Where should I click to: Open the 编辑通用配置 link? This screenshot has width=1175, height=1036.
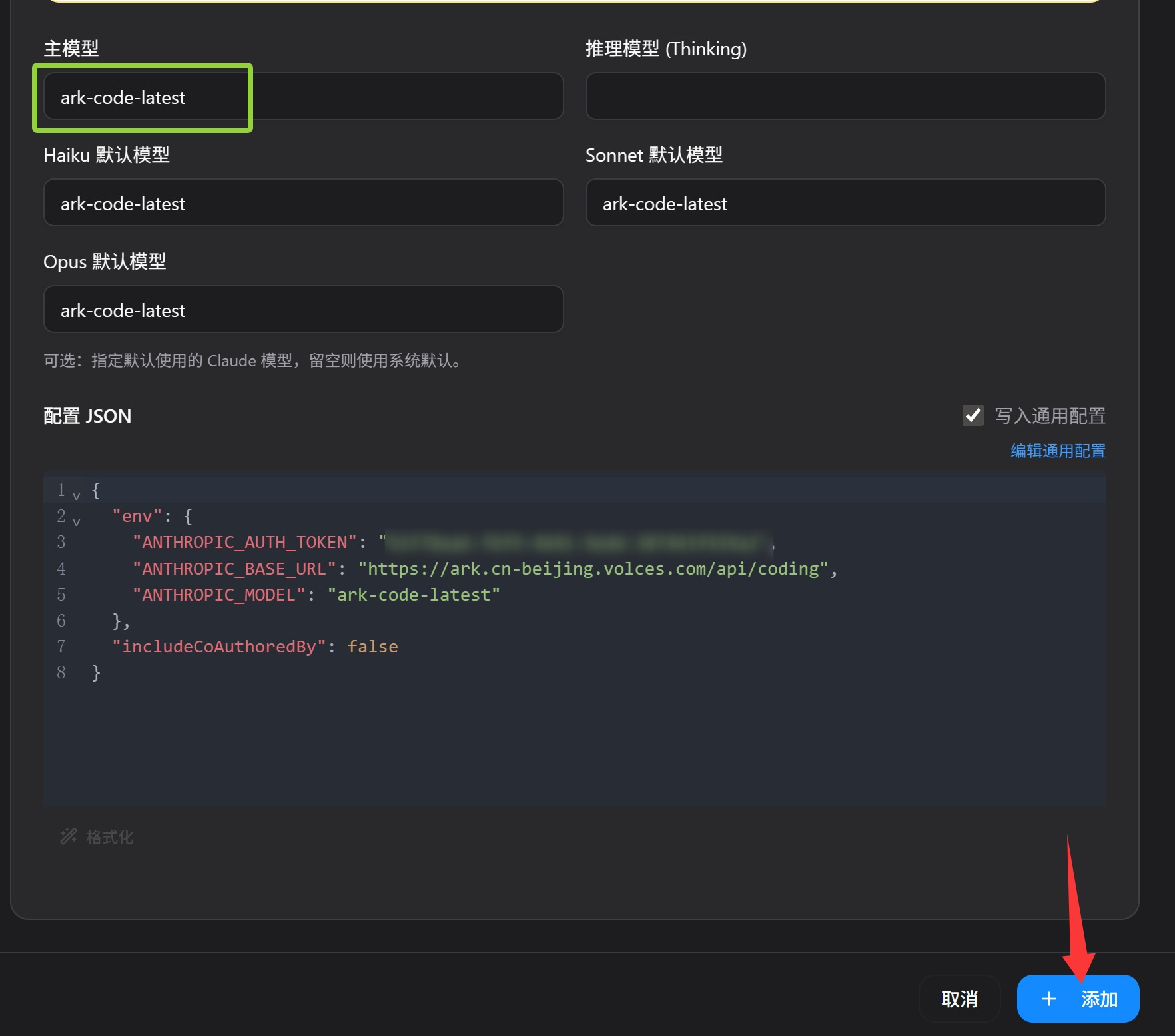[x=1057, y=451]
